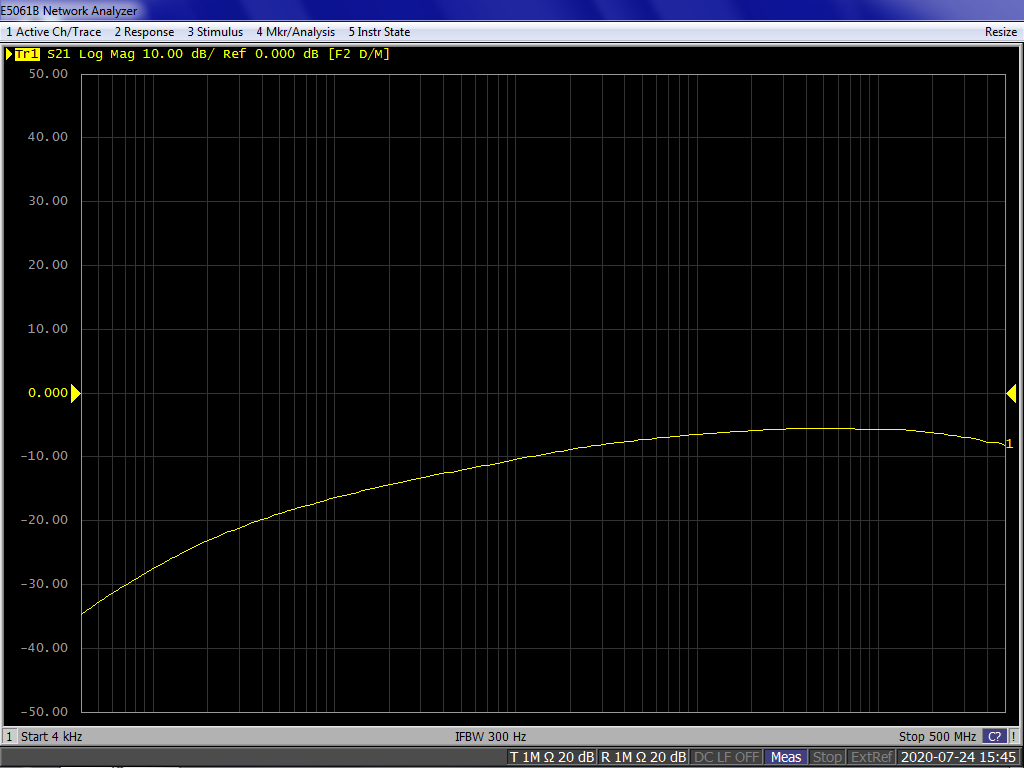Click the Meas status indicator
The width and height of the screenshot is (1024, 768).
pyautogui.click(x=786, y=757)
